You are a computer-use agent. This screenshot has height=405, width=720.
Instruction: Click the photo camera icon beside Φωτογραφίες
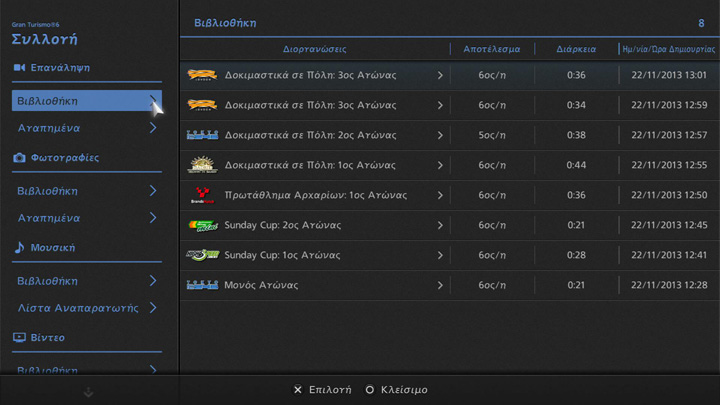[19, 158]
